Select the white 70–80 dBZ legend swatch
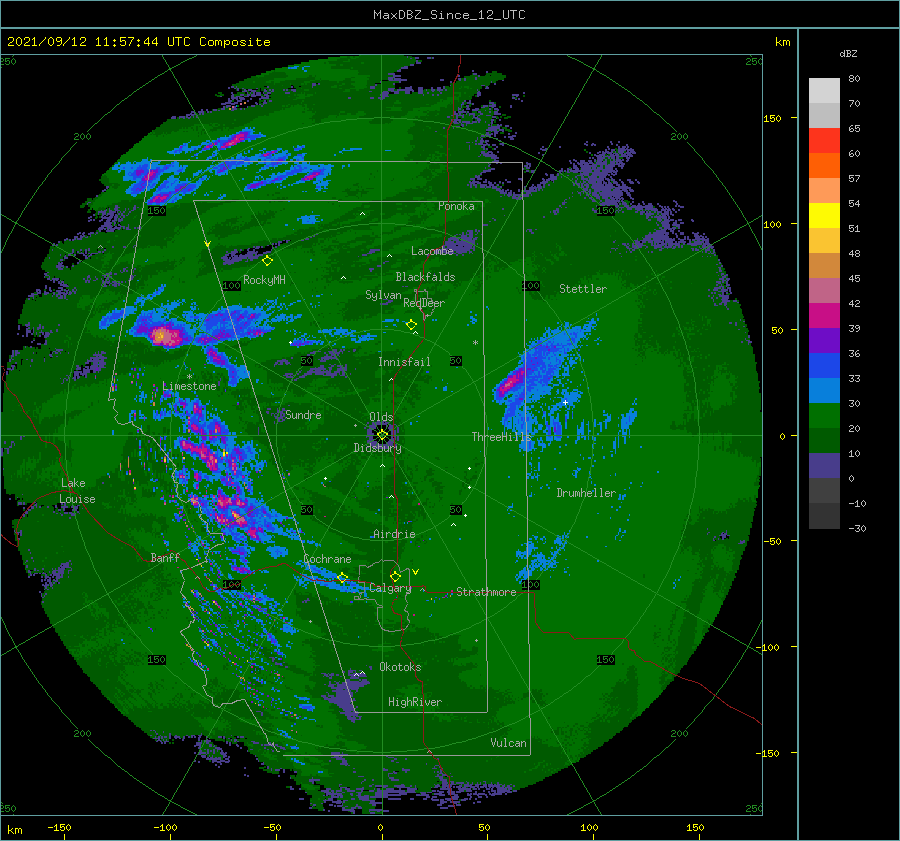Screen dimensions: 900x841 coord(824,91)
